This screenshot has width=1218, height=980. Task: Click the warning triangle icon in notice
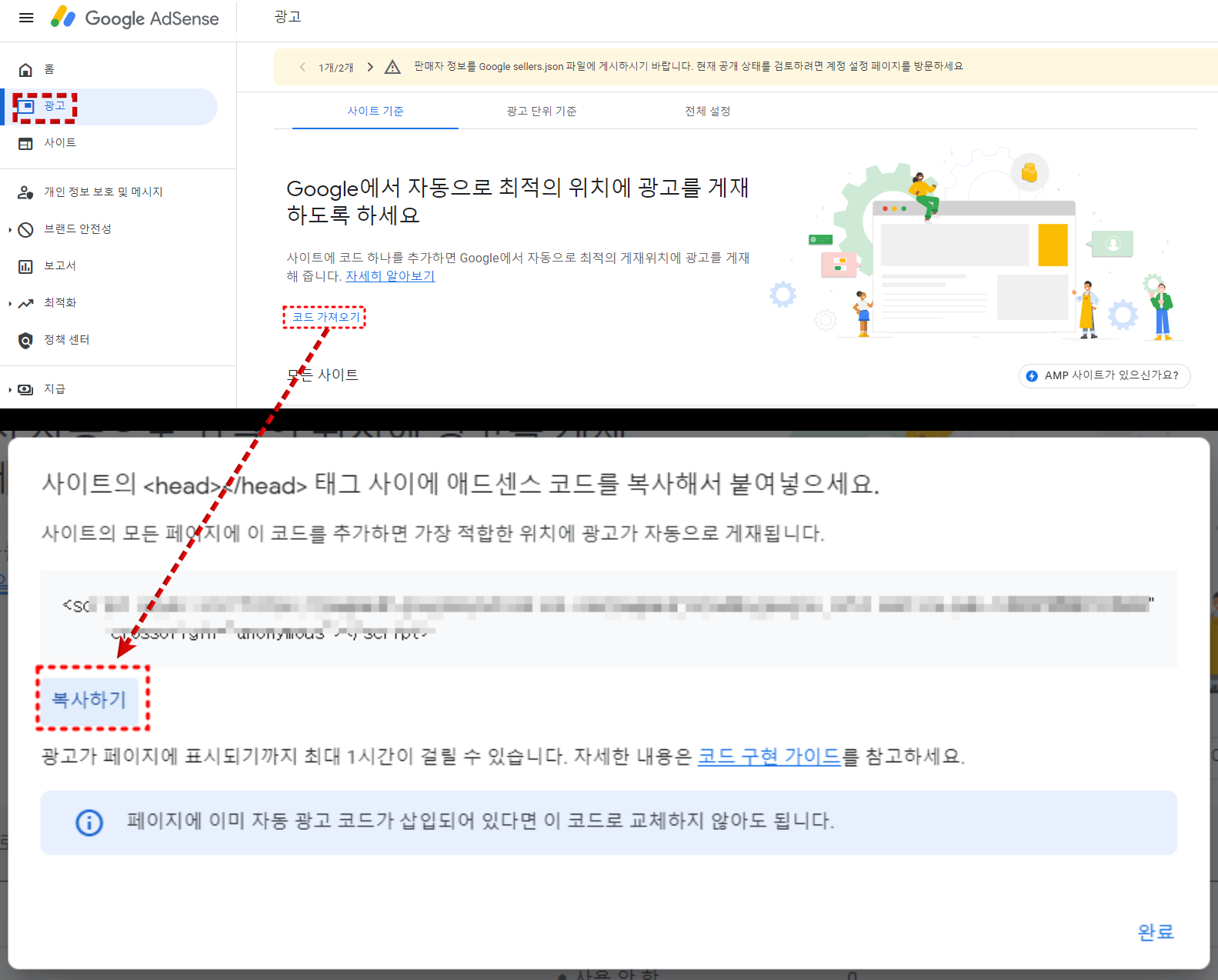392,67
